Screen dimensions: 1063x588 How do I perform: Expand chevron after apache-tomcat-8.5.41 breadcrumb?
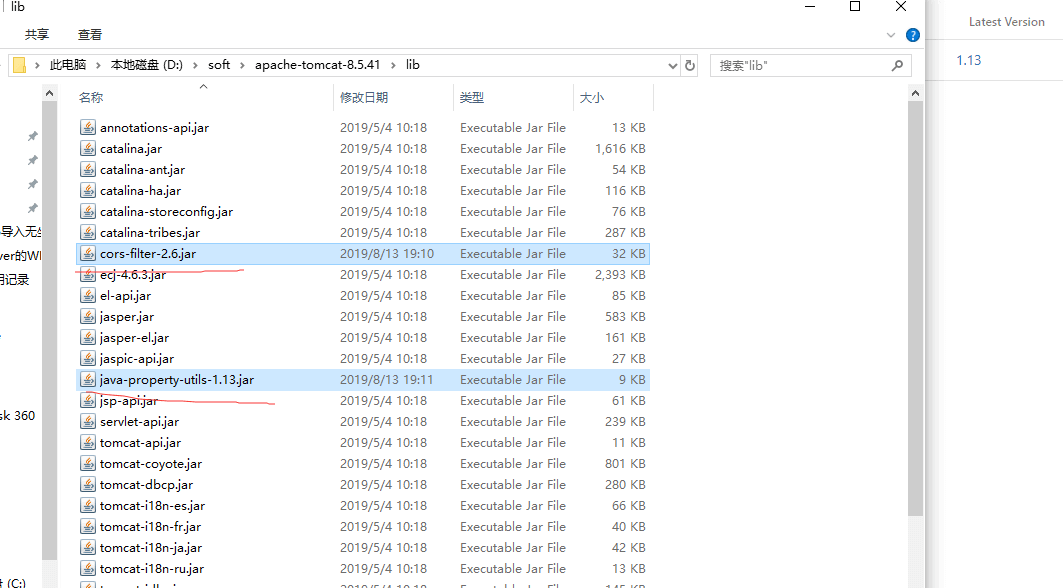click(393, 65)
